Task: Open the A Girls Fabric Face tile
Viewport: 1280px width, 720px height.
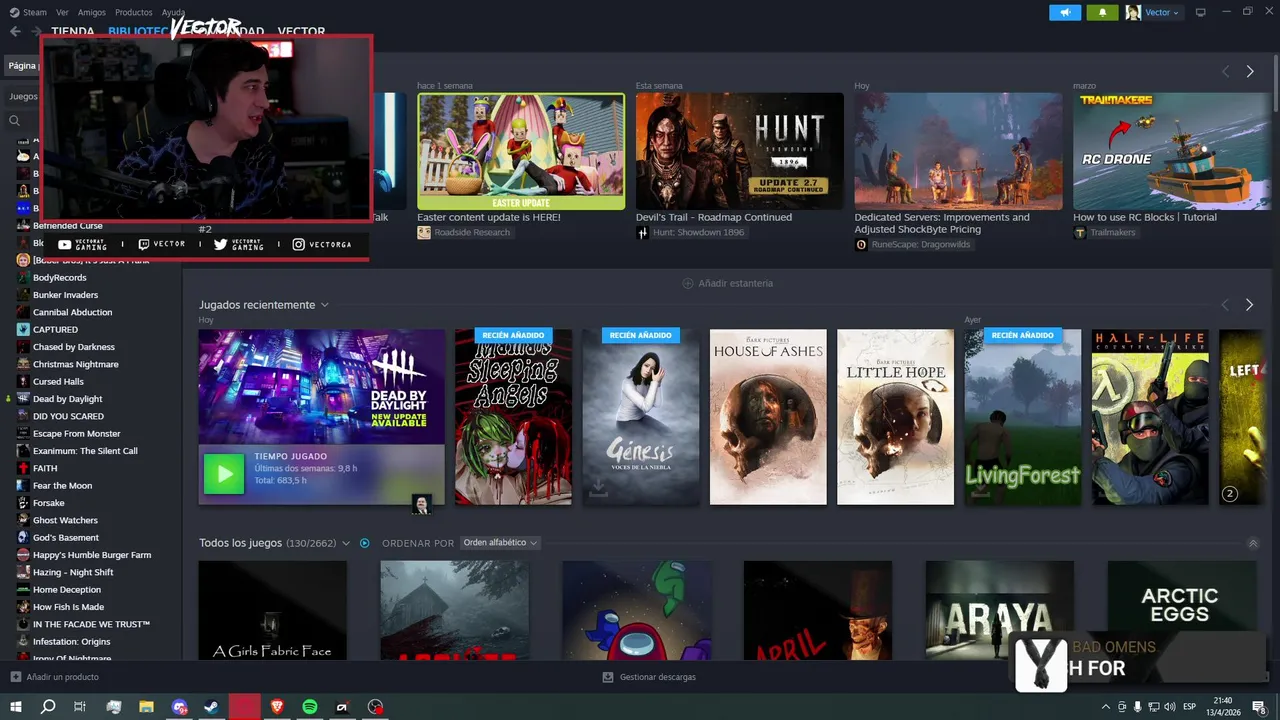Action: 273,609
